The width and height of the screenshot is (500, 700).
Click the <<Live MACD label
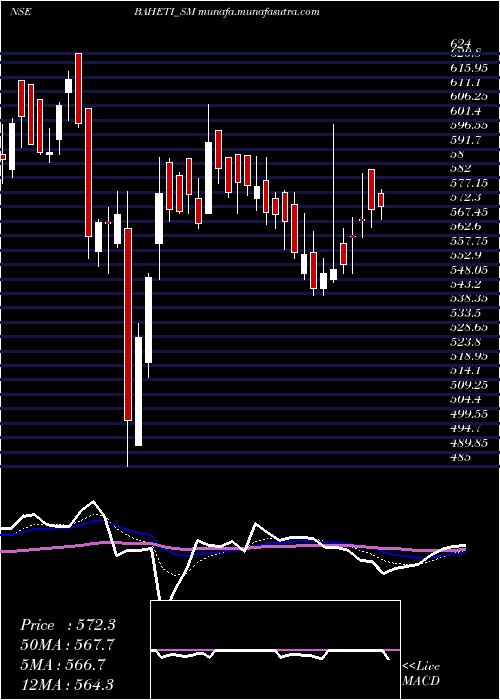421,673
